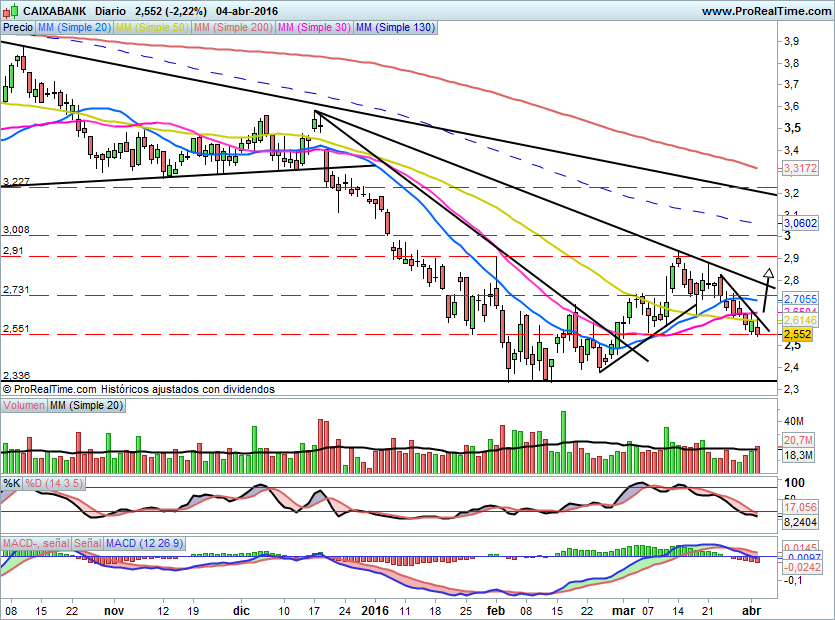Open the MM (Simple 130) dark blue label
The image size is (835, 620).
point(396,27)
